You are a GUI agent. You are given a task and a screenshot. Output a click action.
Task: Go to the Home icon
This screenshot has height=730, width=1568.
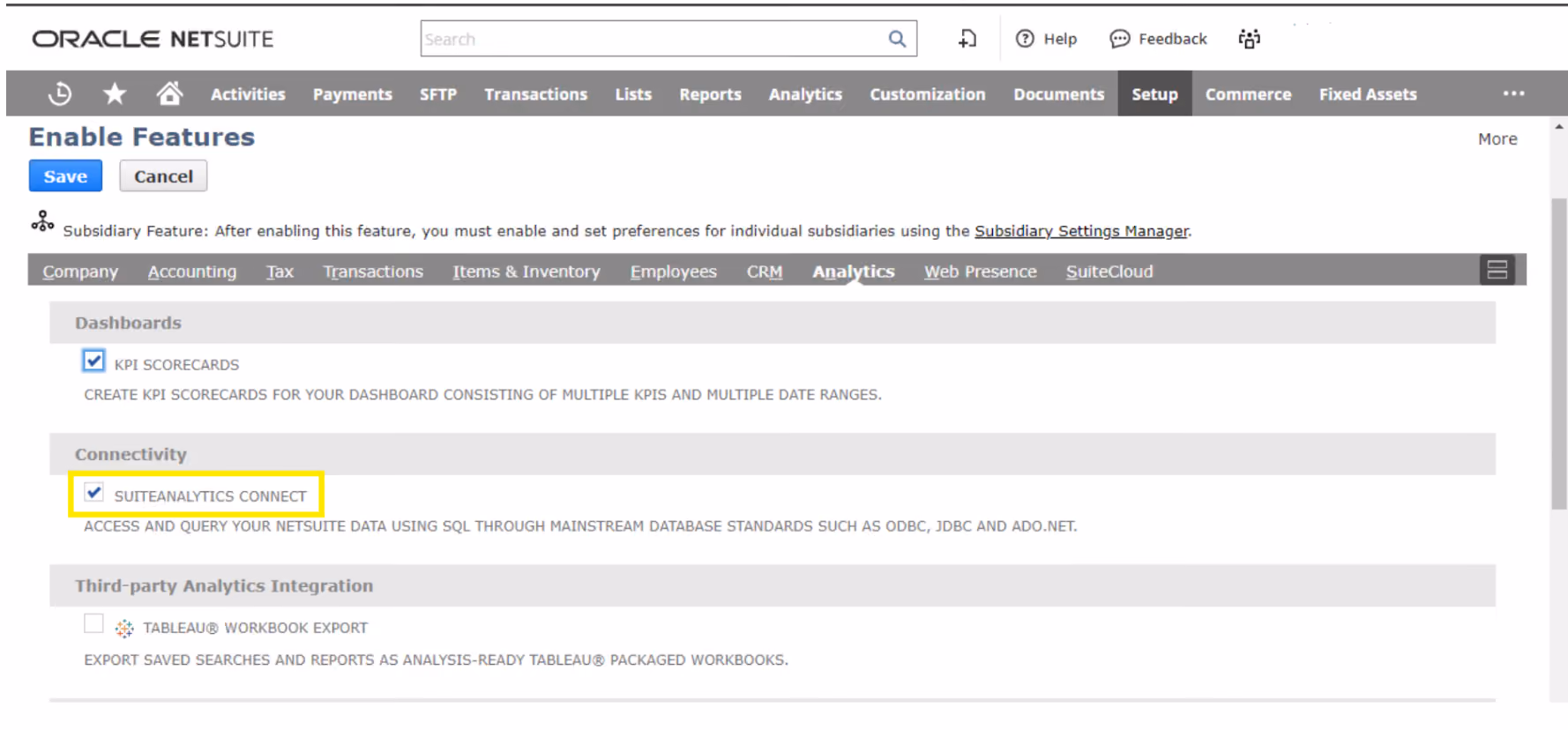(169, 93)
